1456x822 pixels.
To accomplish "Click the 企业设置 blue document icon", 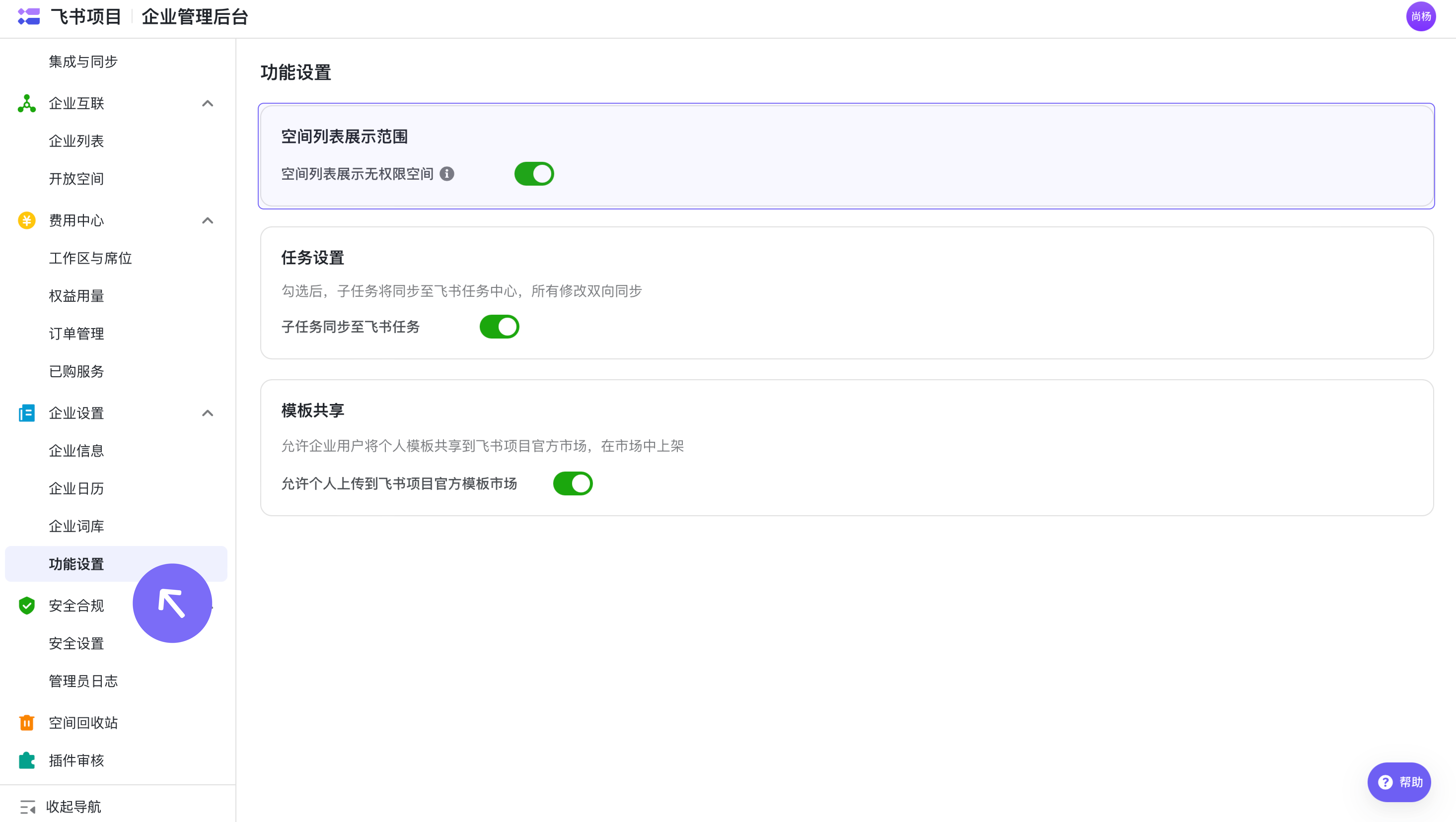I will click(x=27, y=413).
